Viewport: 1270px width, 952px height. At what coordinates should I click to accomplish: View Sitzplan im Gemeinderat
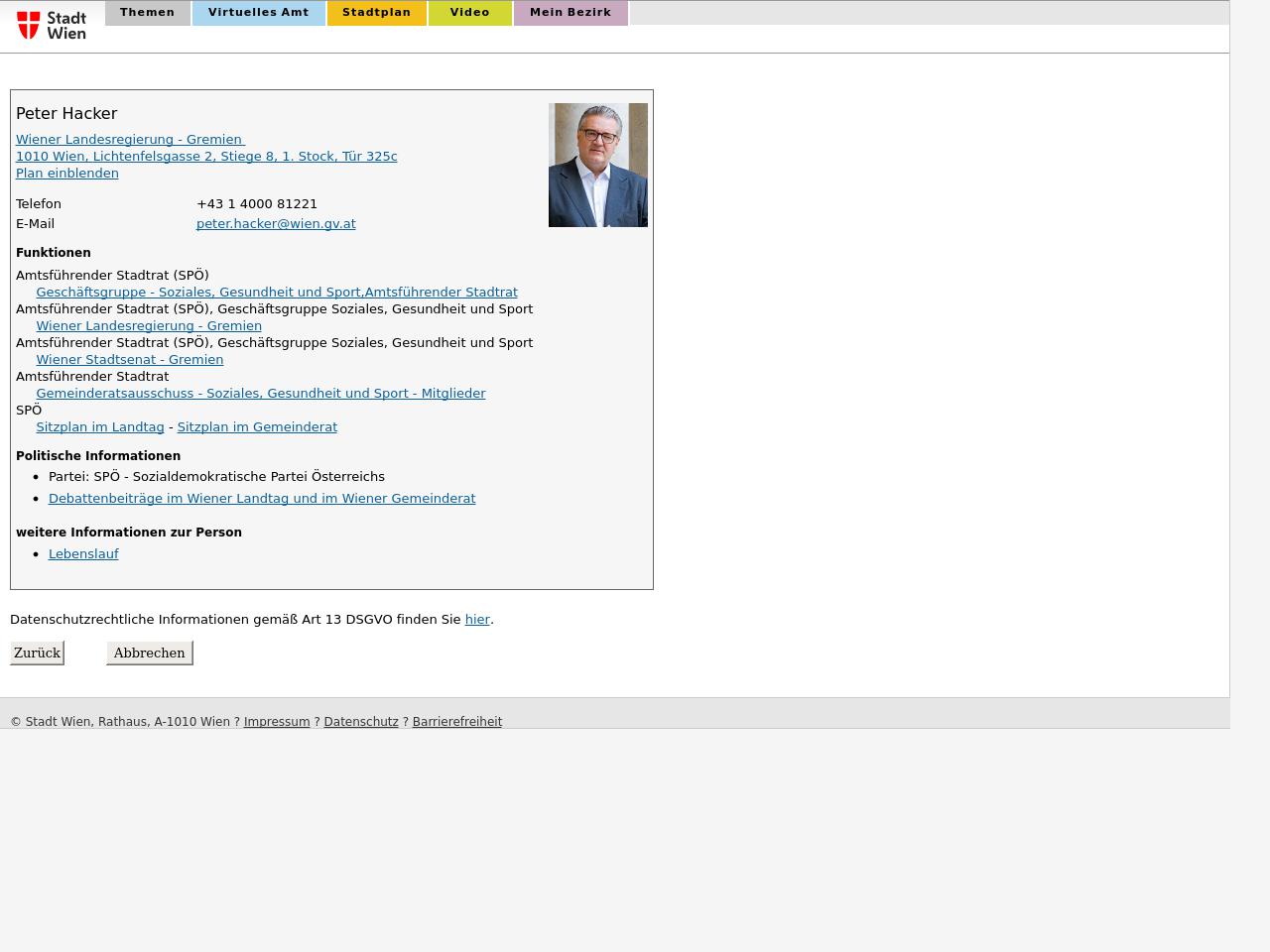coord(257,427)
